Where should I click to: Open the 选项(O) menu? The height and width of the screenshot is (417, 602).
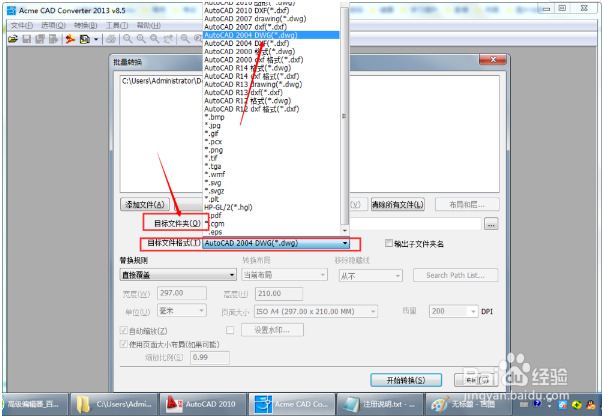point(53,26)
